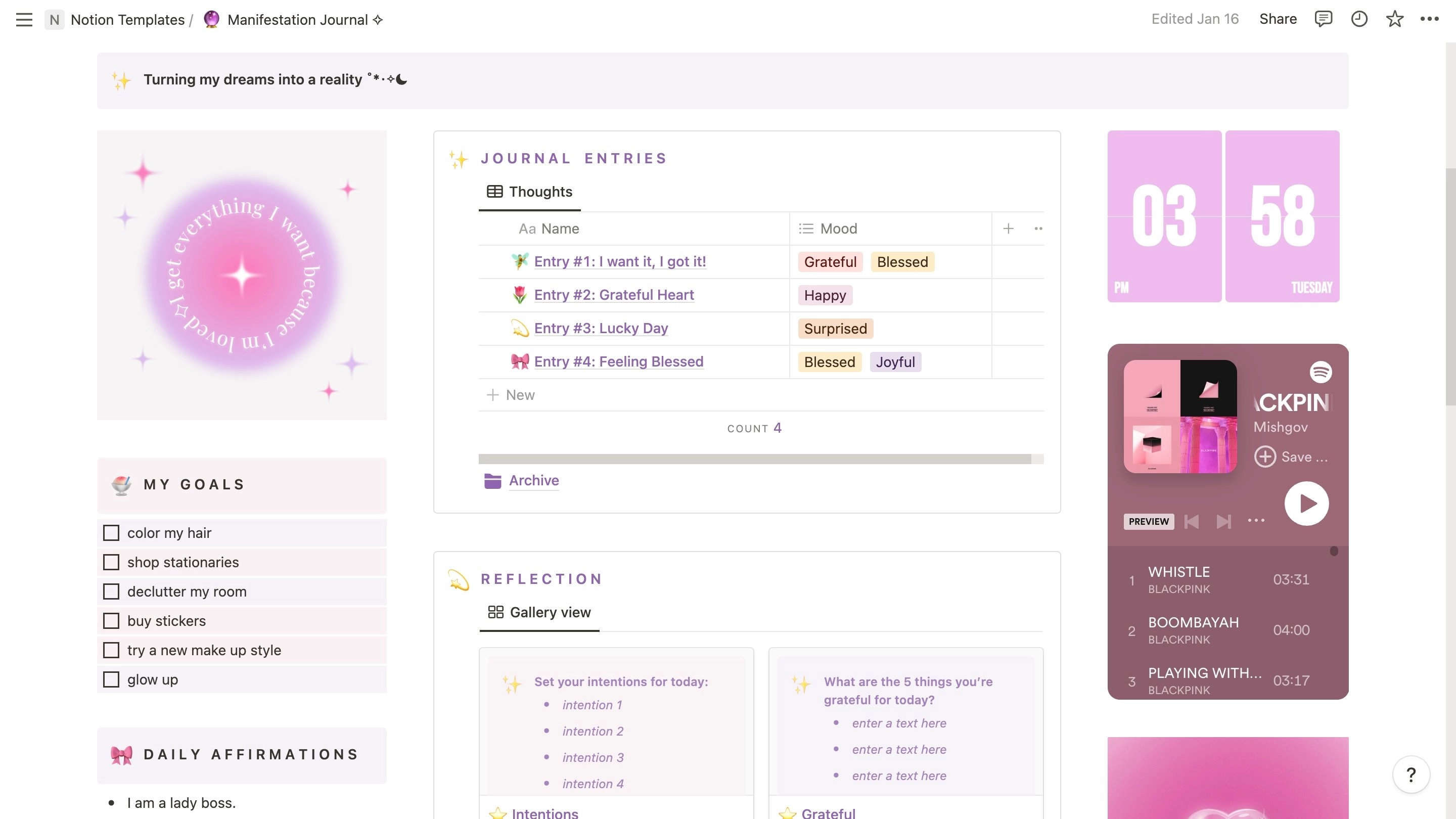Click the Happy mood tag
Image resolution: width=1456 pixels, height=819 pixels.
point(825,295)
